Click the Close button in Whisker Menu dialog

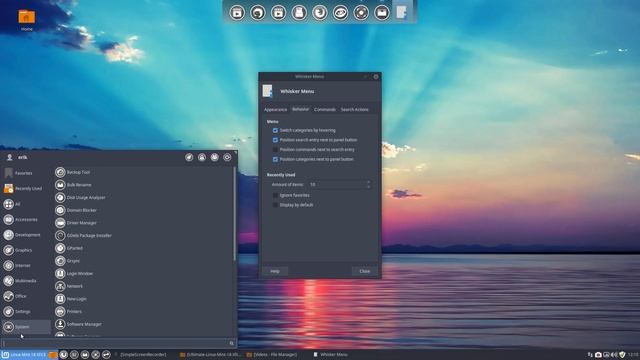(x=364, y=271)
